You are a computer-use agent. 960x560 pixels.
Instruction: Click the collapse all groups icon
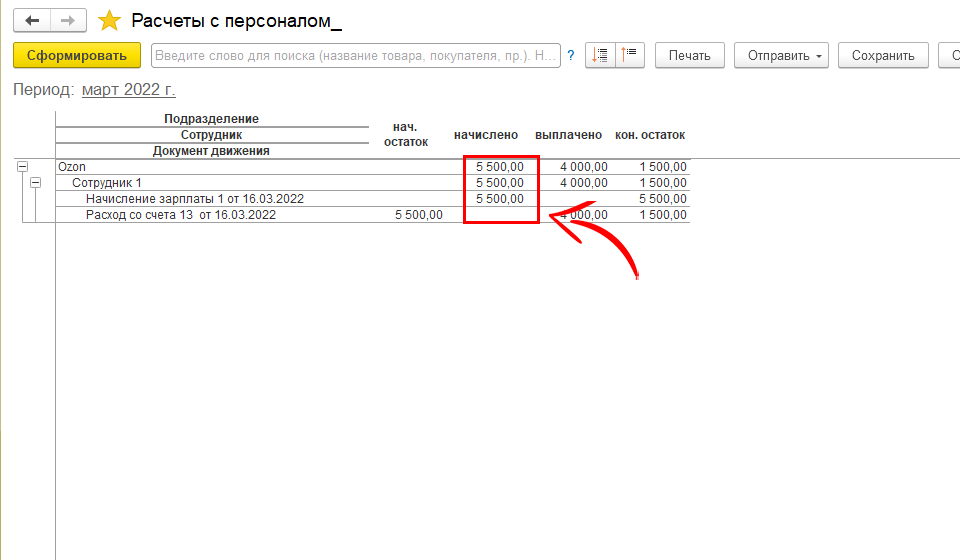pyautogui.click(x=601, y=56)
